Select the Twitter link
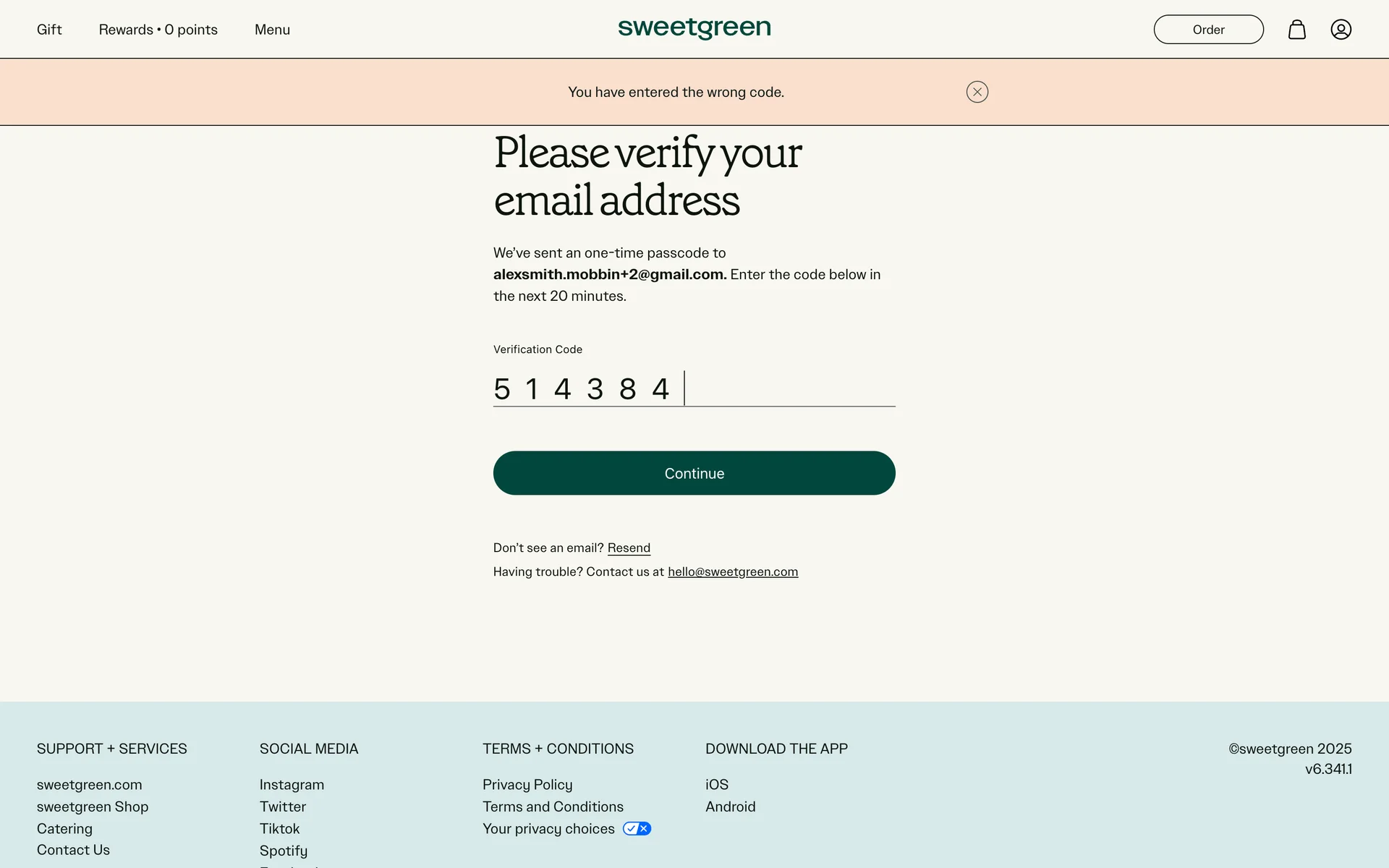This screenshot has height=868, width=1389. point(282,807)
